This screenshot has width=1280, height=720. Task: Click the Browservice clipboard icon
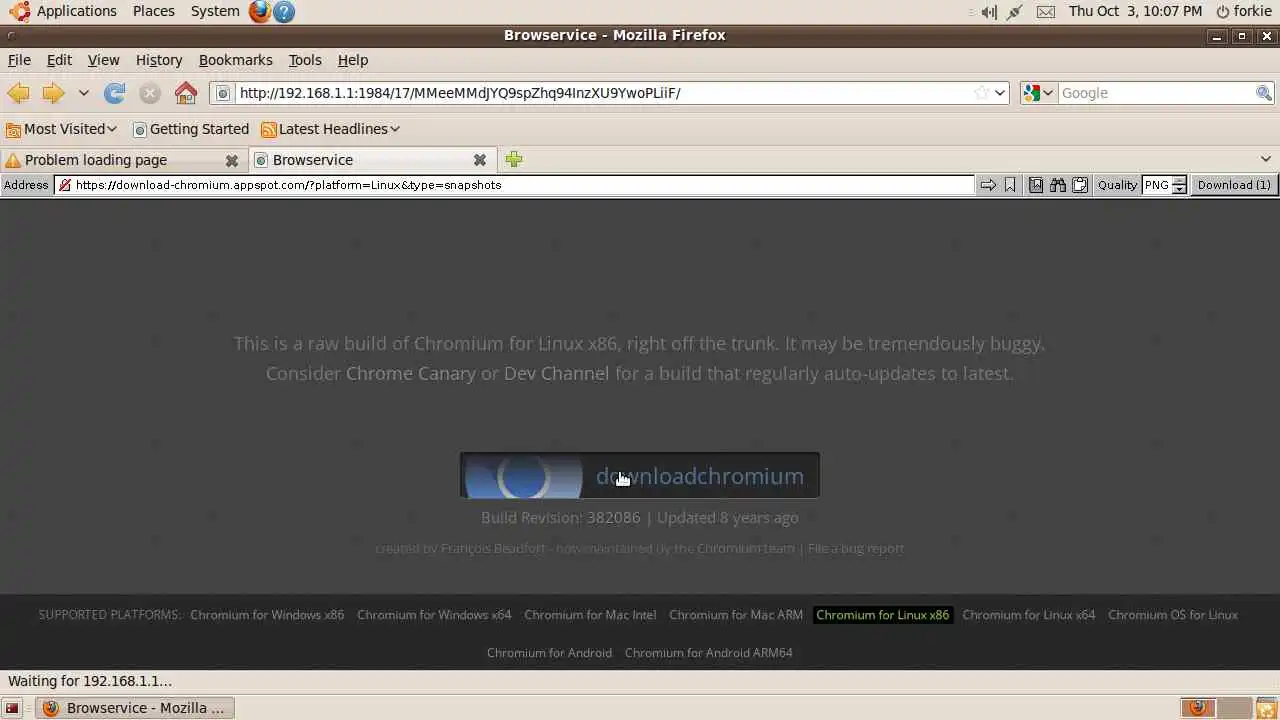1080,185
